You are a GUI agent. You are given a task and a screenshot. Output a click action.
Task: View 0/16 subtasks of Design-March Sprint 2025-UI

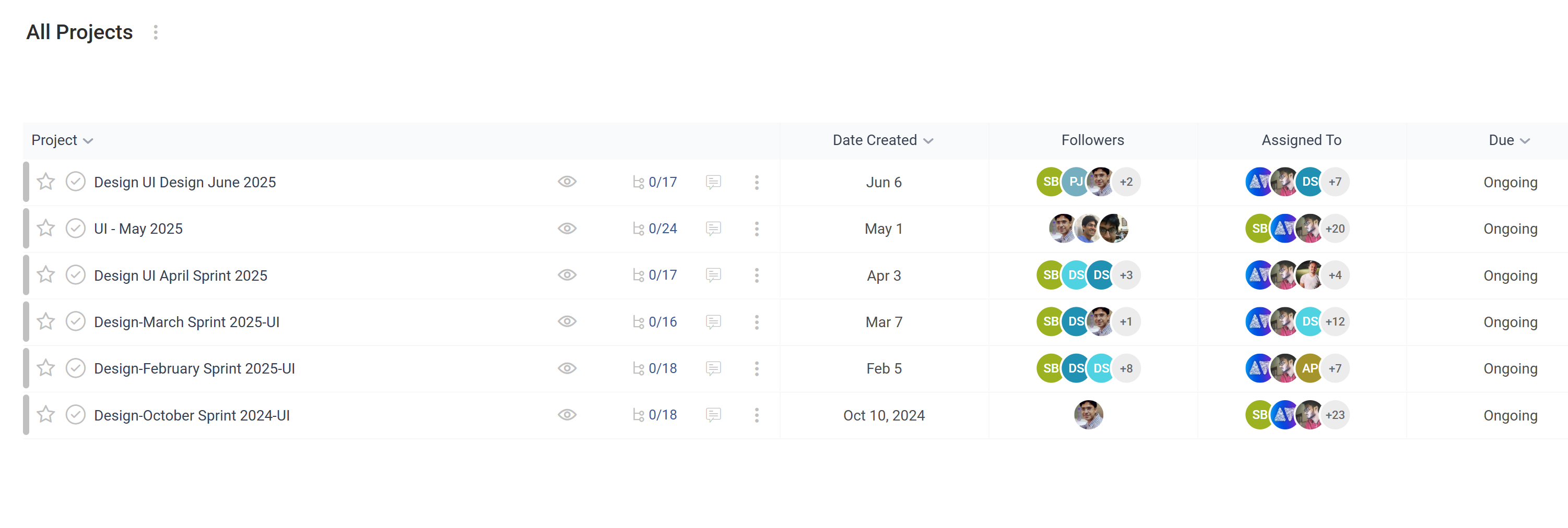click(x=655, y=322)
